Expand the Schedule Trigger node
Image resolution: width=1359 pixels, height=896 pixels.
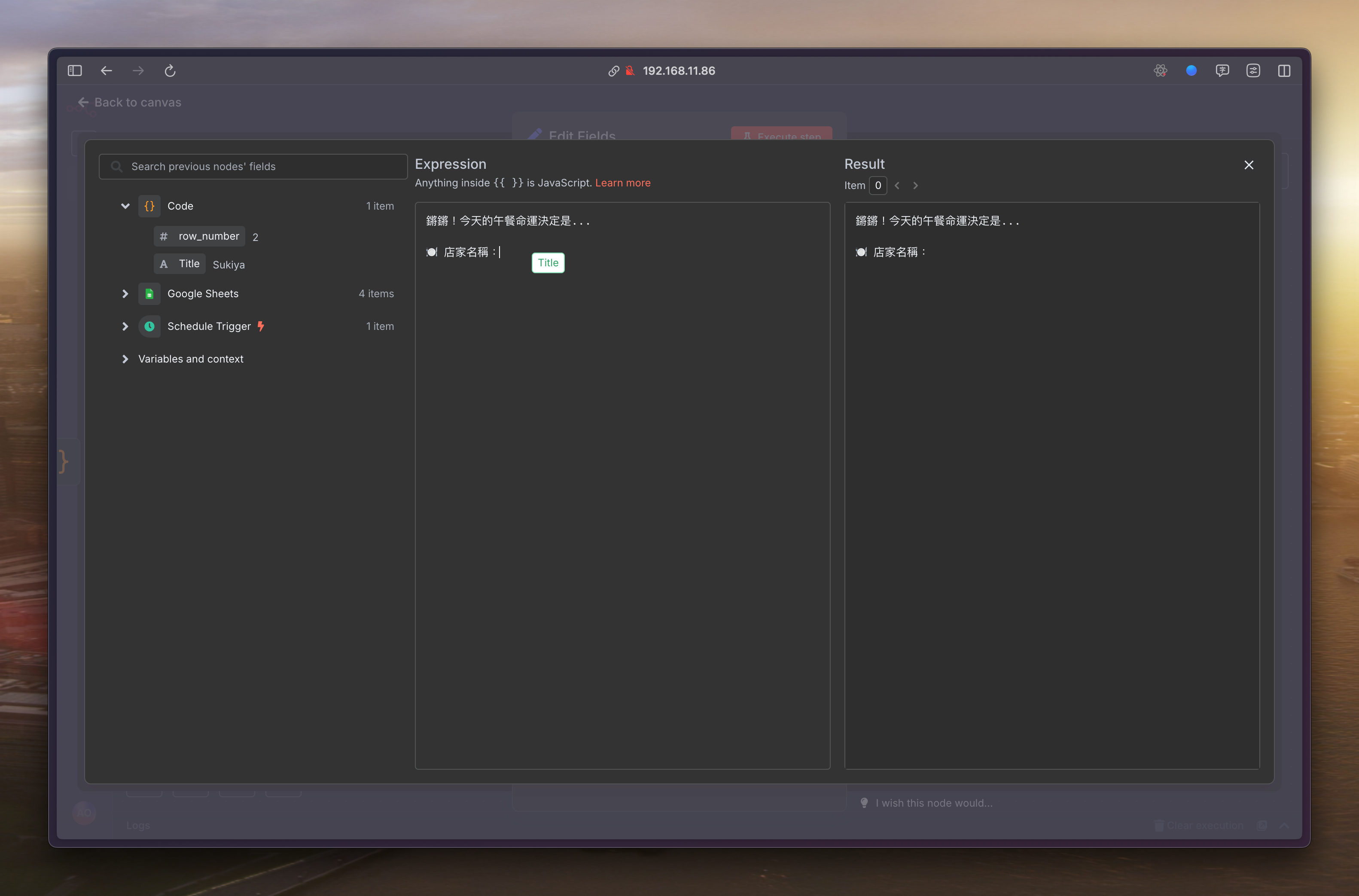point(125,326)
